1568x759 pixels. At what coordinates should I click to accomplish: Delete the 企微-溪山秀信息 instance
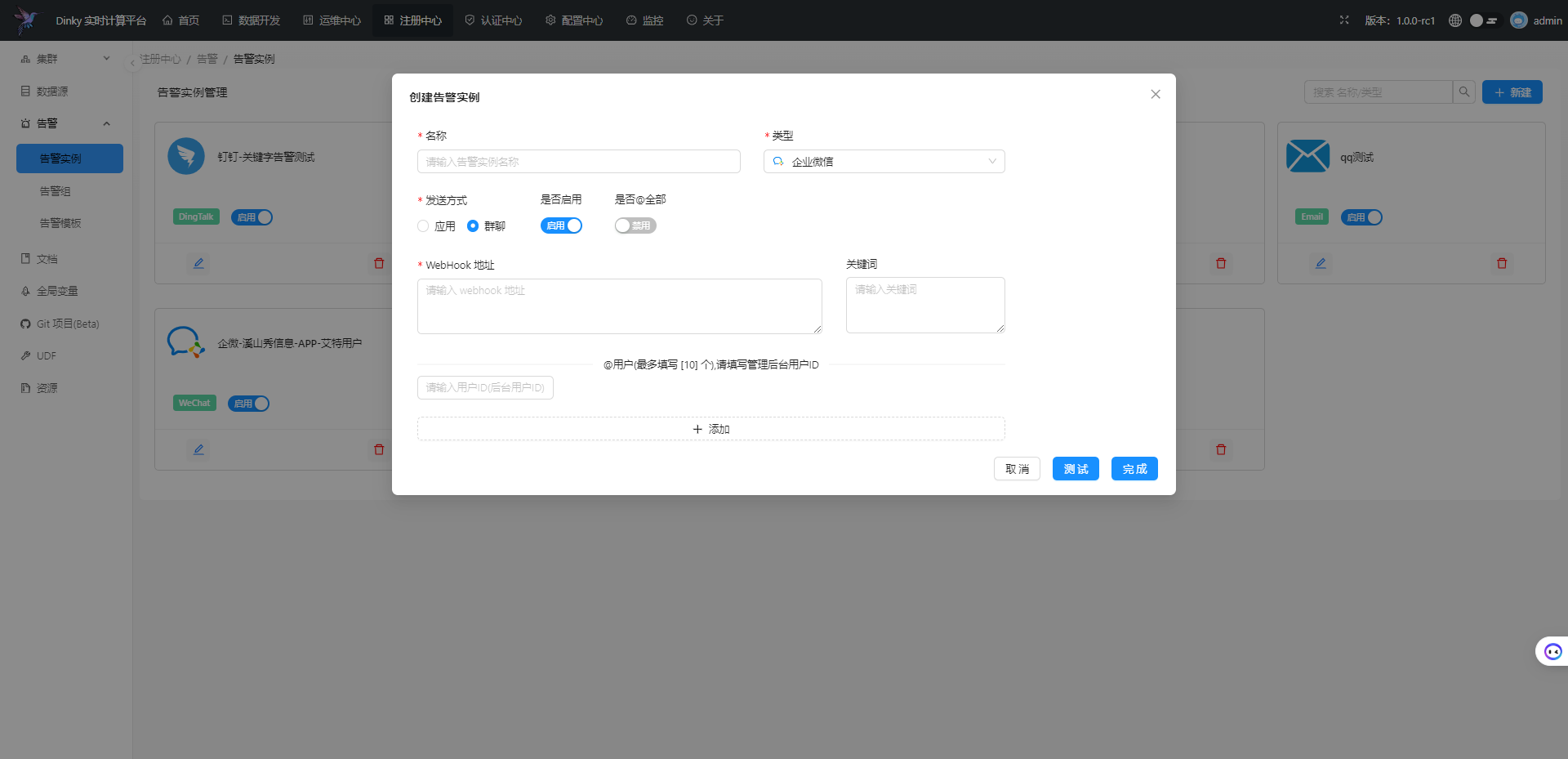379,449
